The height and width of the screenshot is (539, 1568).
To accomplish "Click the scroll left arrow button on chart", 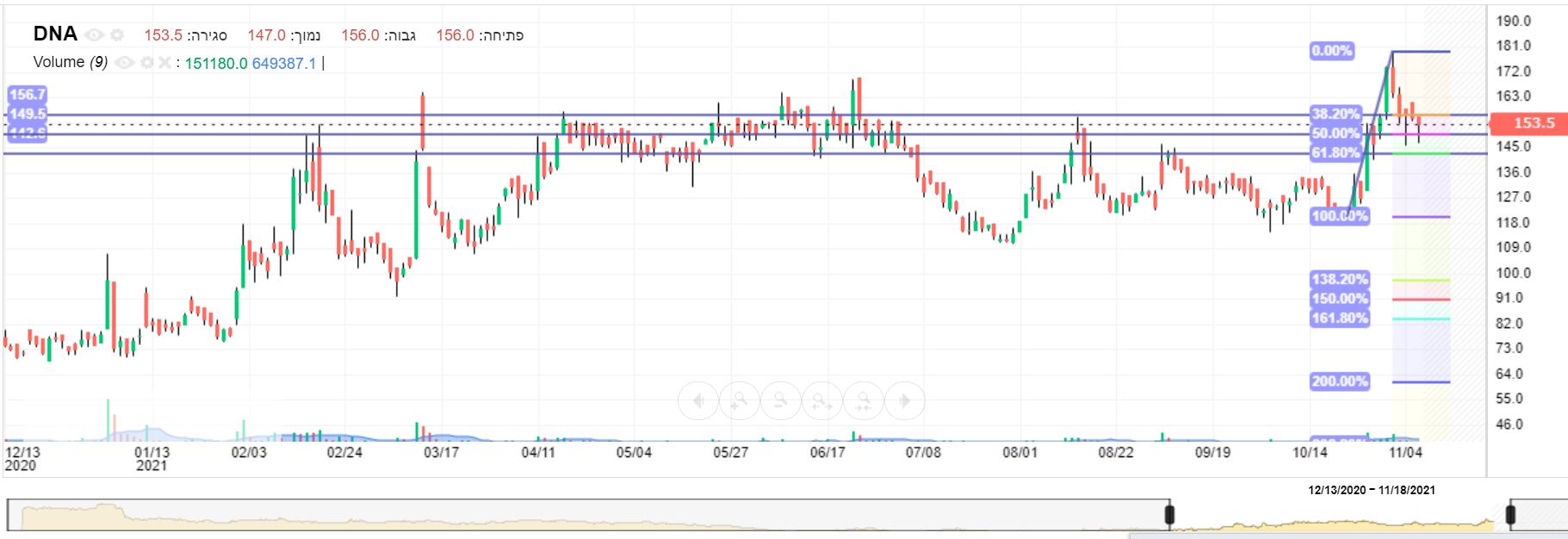I will click(698, 400).
